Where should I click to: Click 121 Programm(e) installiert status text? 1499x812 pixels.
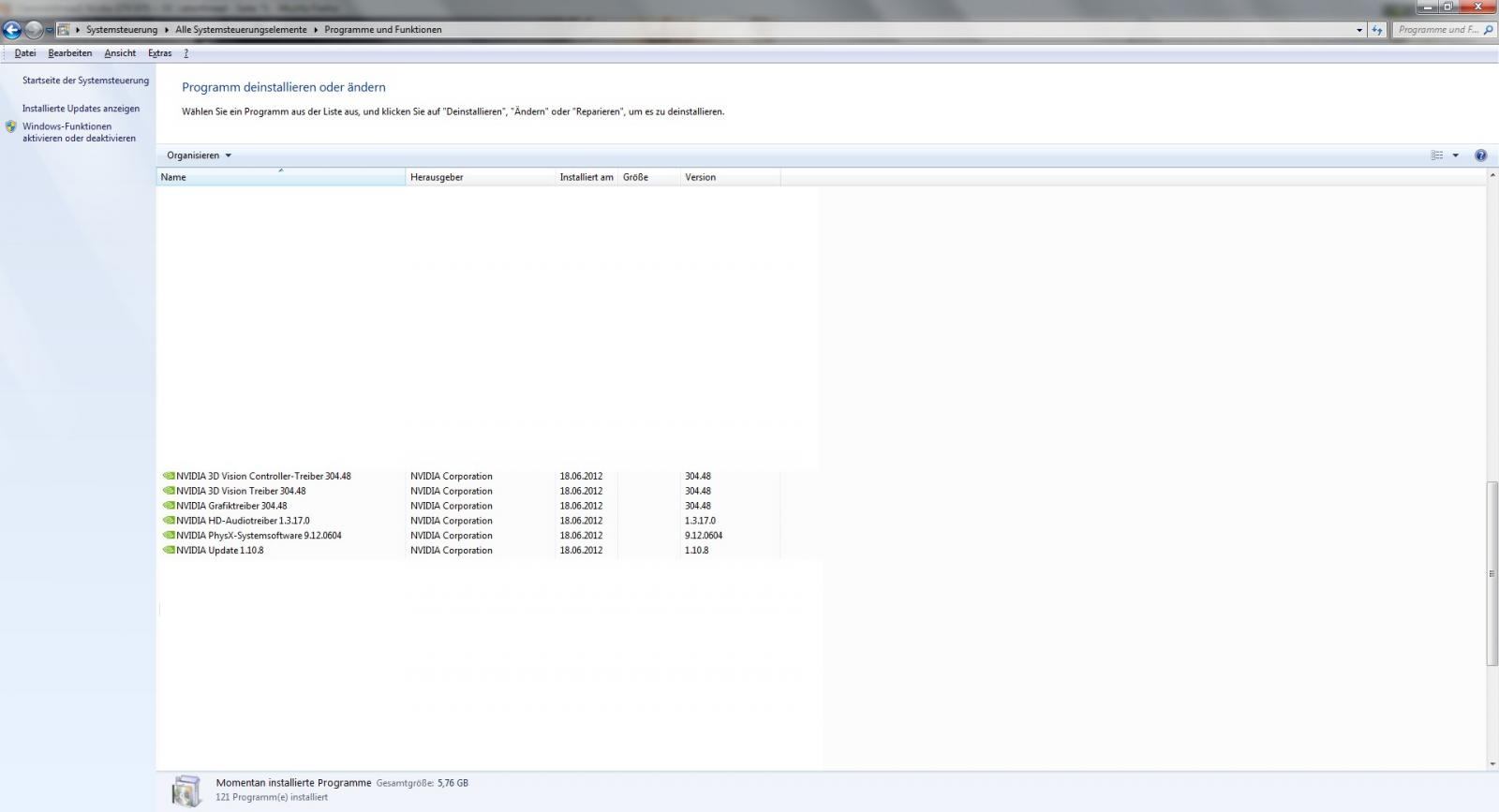pos(272,798)
